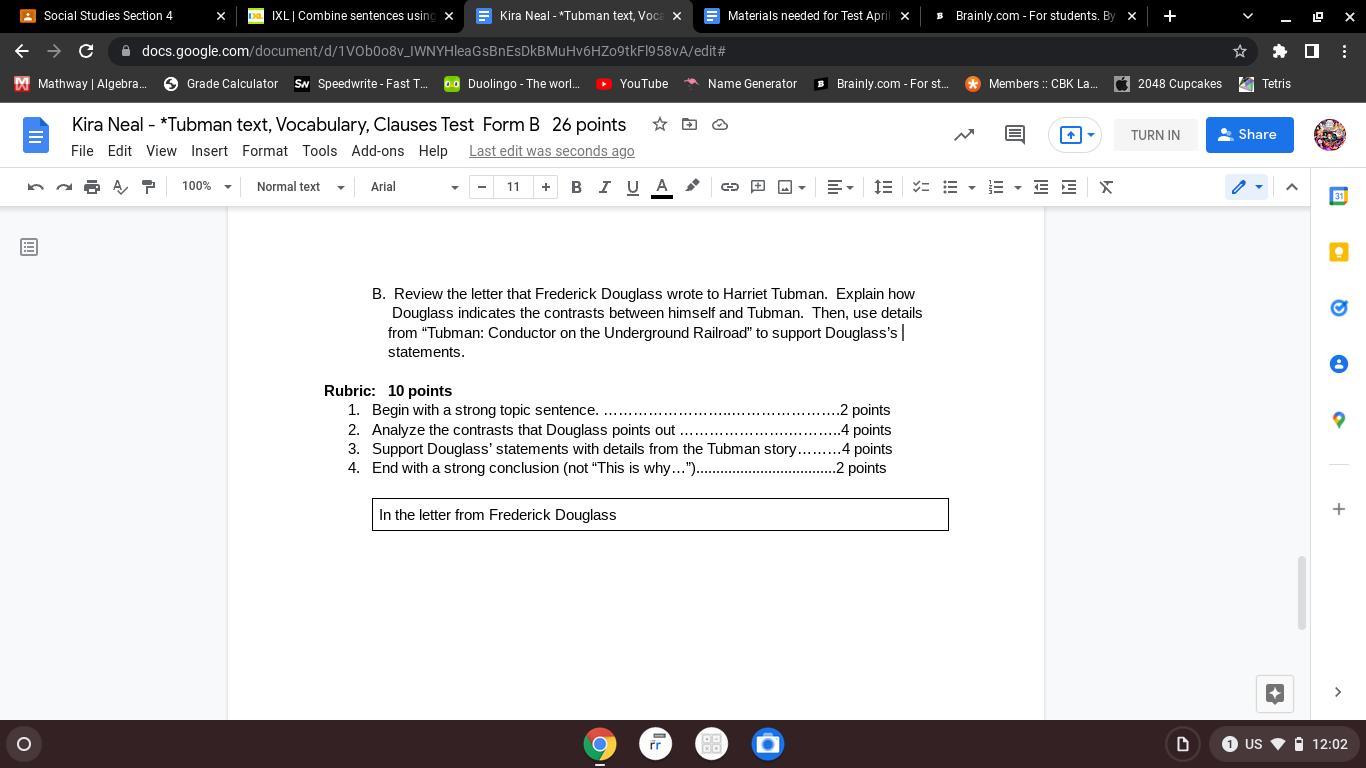
Task: Click the Explore button
Action: tap(1275, 694)
